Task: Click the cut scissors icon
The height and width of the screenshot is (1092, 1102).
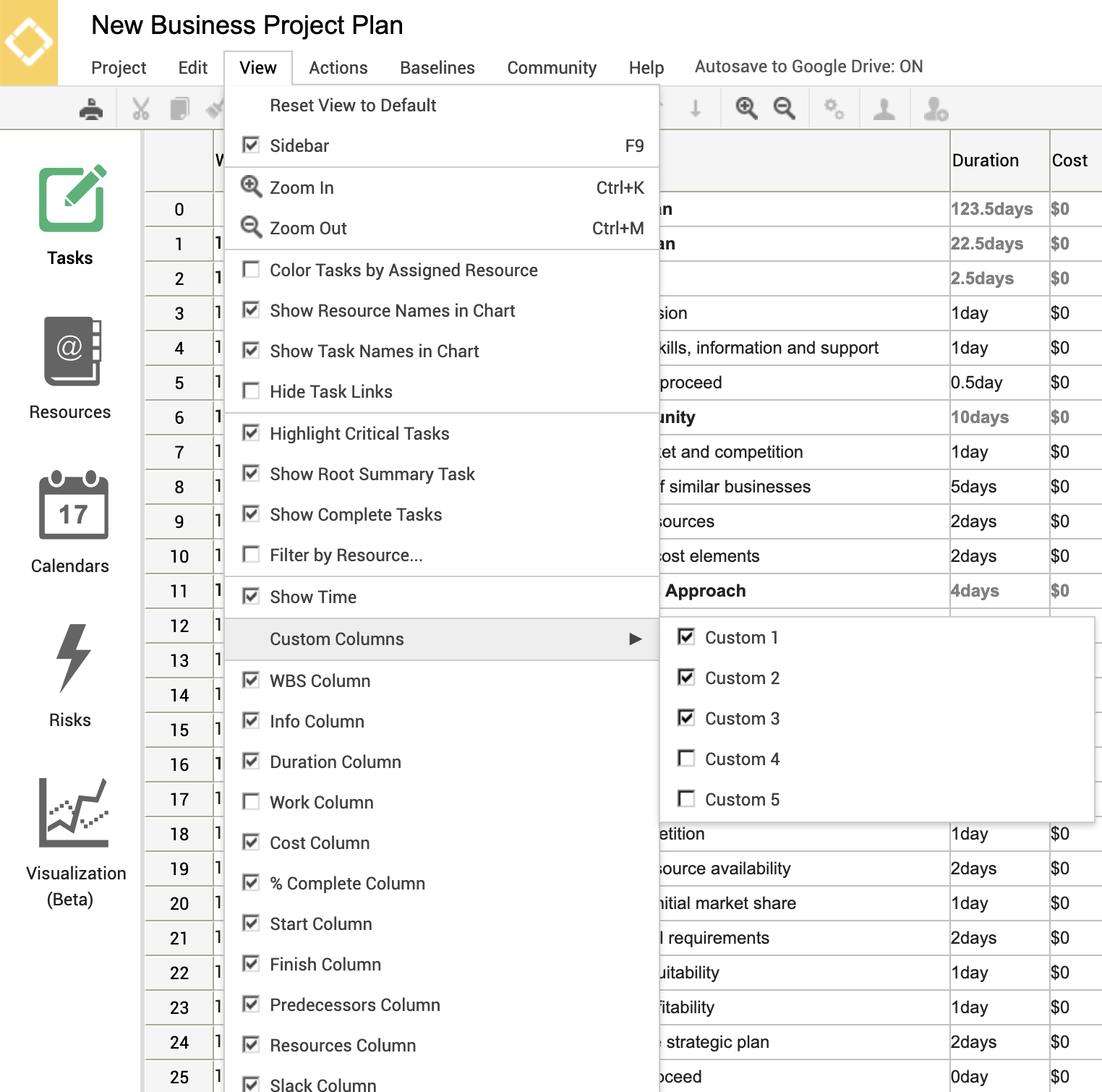Action: click(x=141, y=109)
